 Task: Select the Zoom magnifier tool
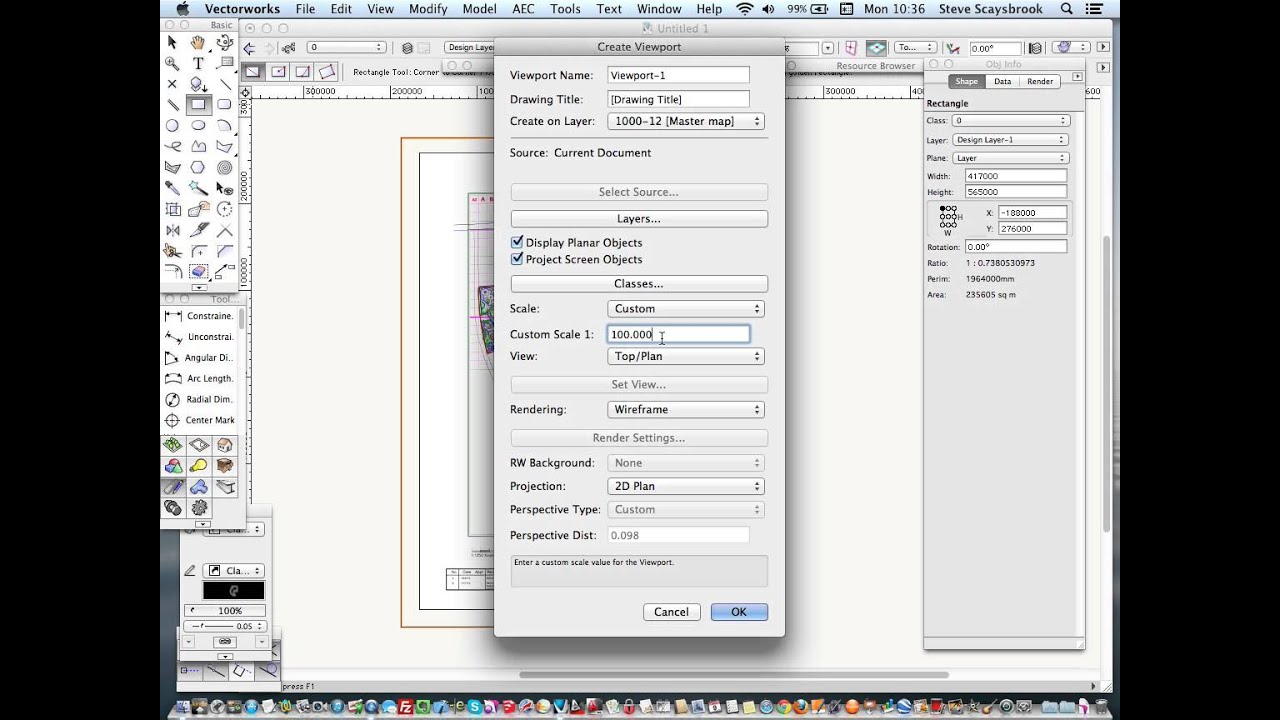click(172, 63)
